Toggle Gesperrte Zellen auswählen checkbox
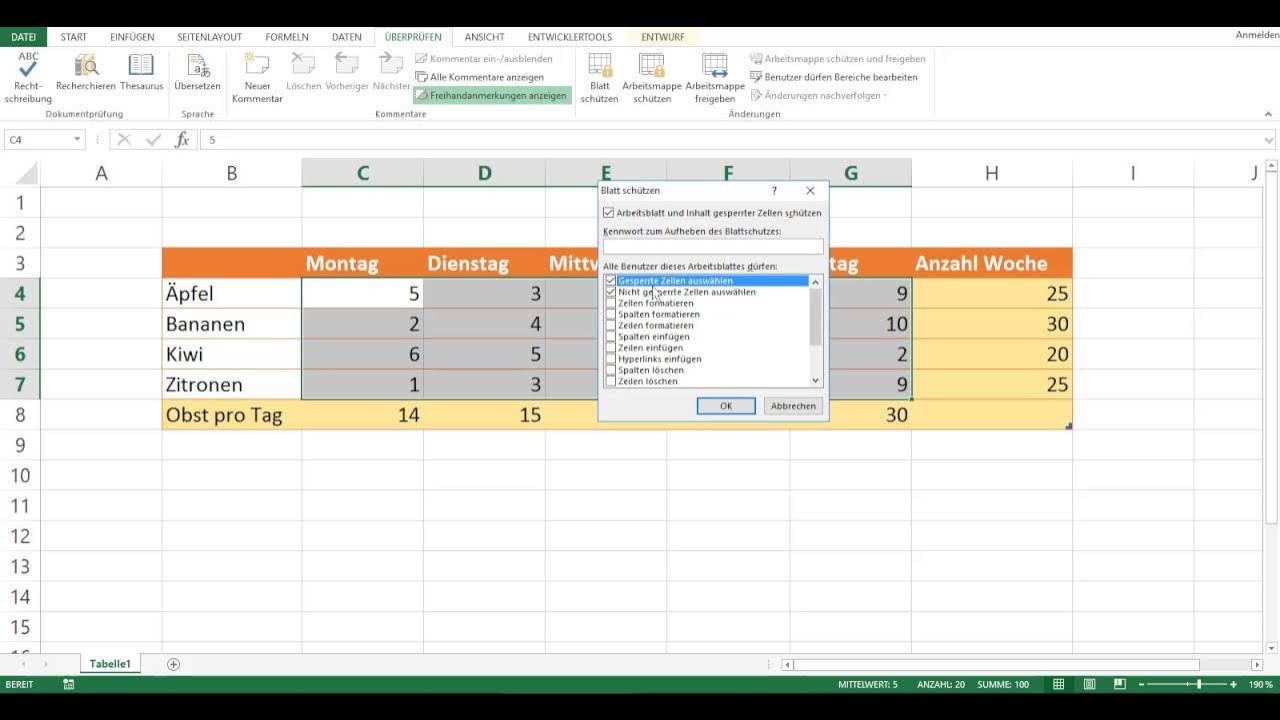Viewport: 1280px width, 720px height. pyautogui.click(x=611, y=281)
